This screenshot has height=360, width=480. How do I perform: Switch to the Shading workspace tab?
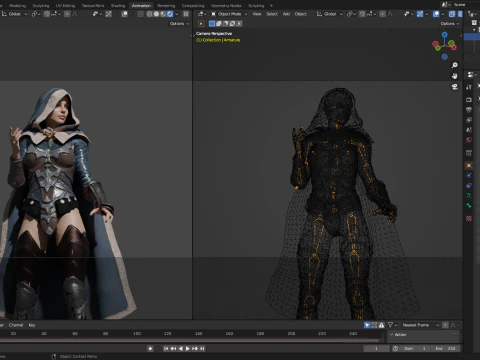[118, 6]
